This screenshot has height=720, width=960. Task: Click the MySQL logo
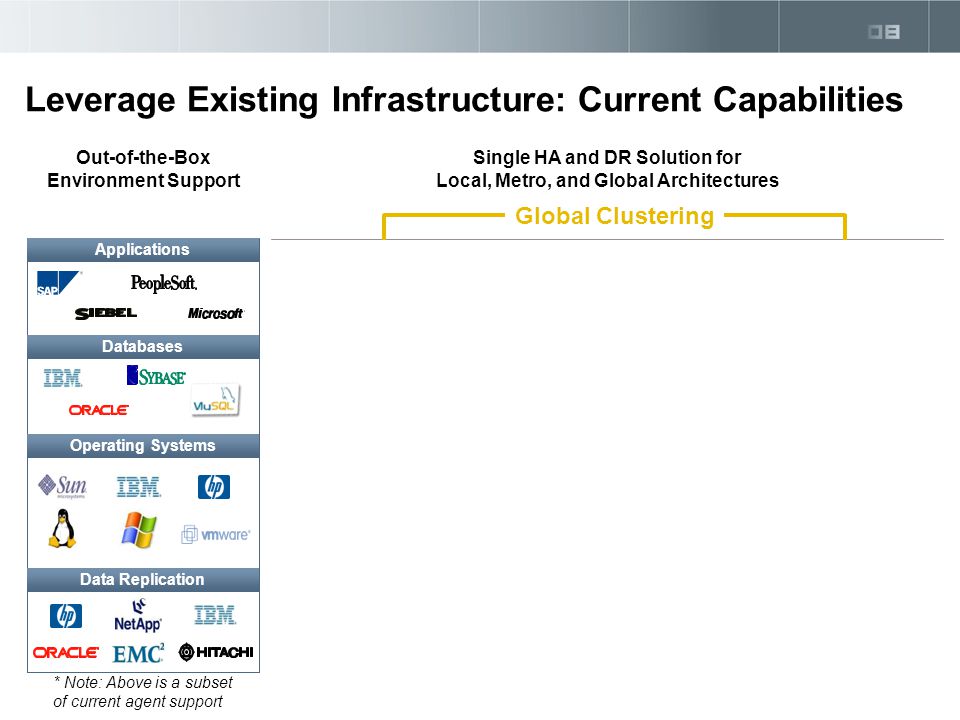point(215,400)
